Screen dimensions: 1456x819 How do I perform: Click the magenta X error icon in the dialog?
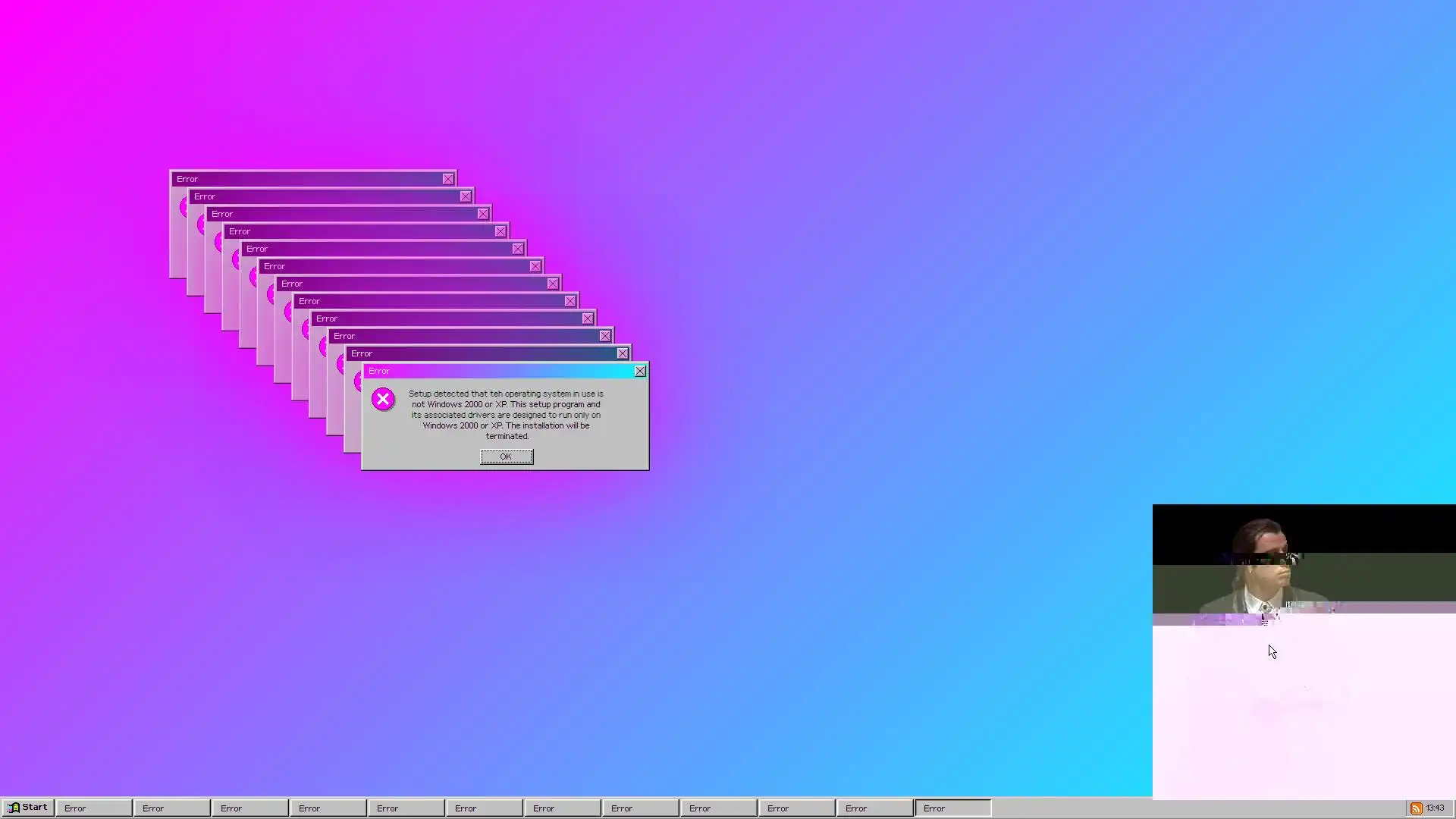[383, 400]
